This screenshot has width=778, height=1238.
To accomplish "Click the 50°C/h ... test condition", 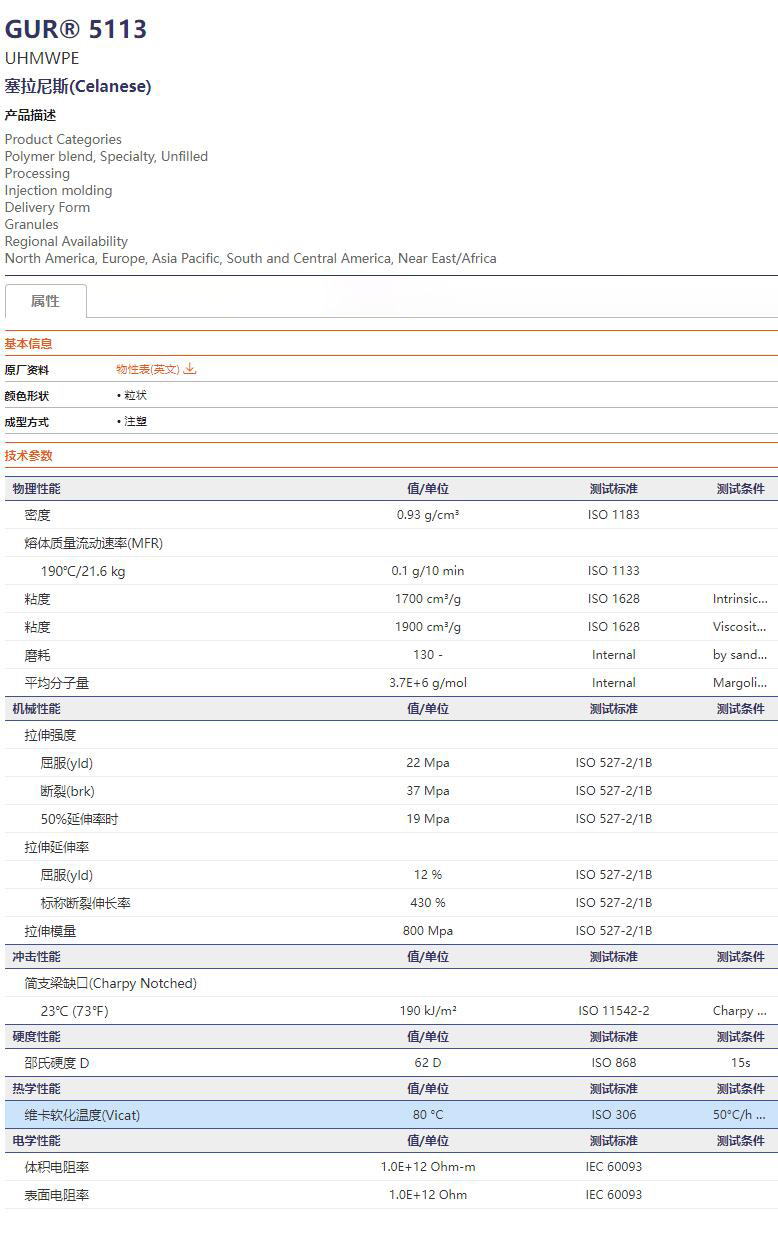I will [740, 1115].
